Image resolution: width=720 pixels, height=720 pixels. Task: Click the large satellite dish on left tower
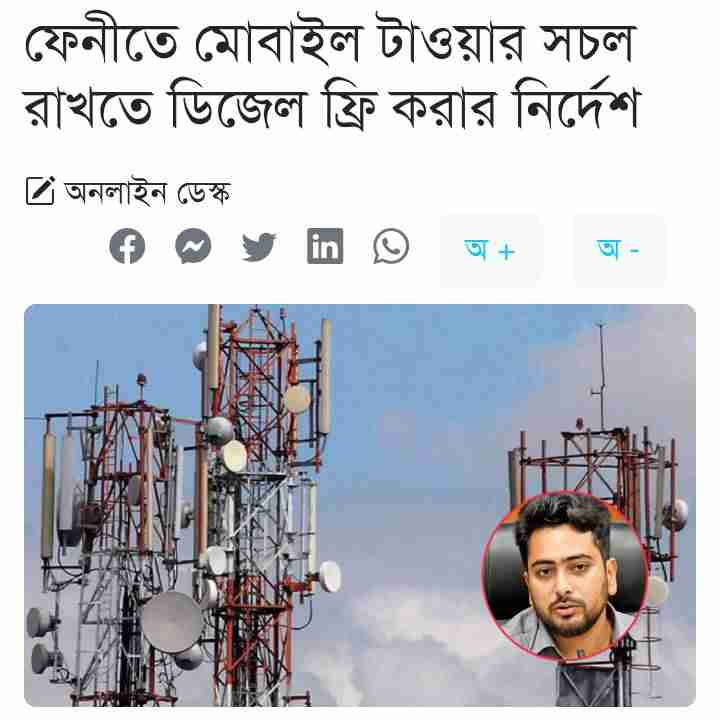pyautogui.click(x=171, y=622)
